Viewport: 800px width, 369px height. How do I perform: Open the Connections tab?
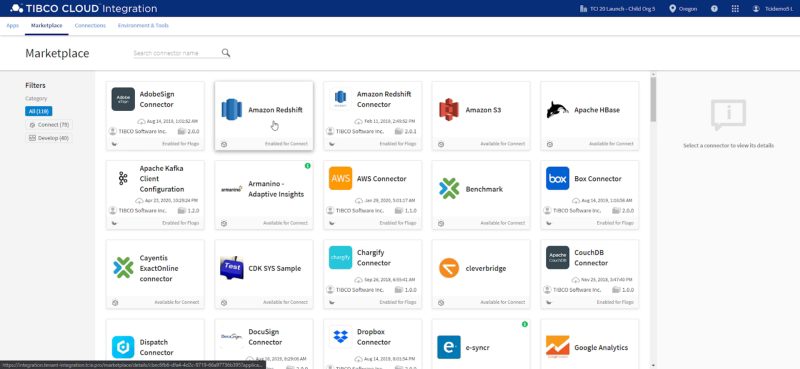coord(90,26)
